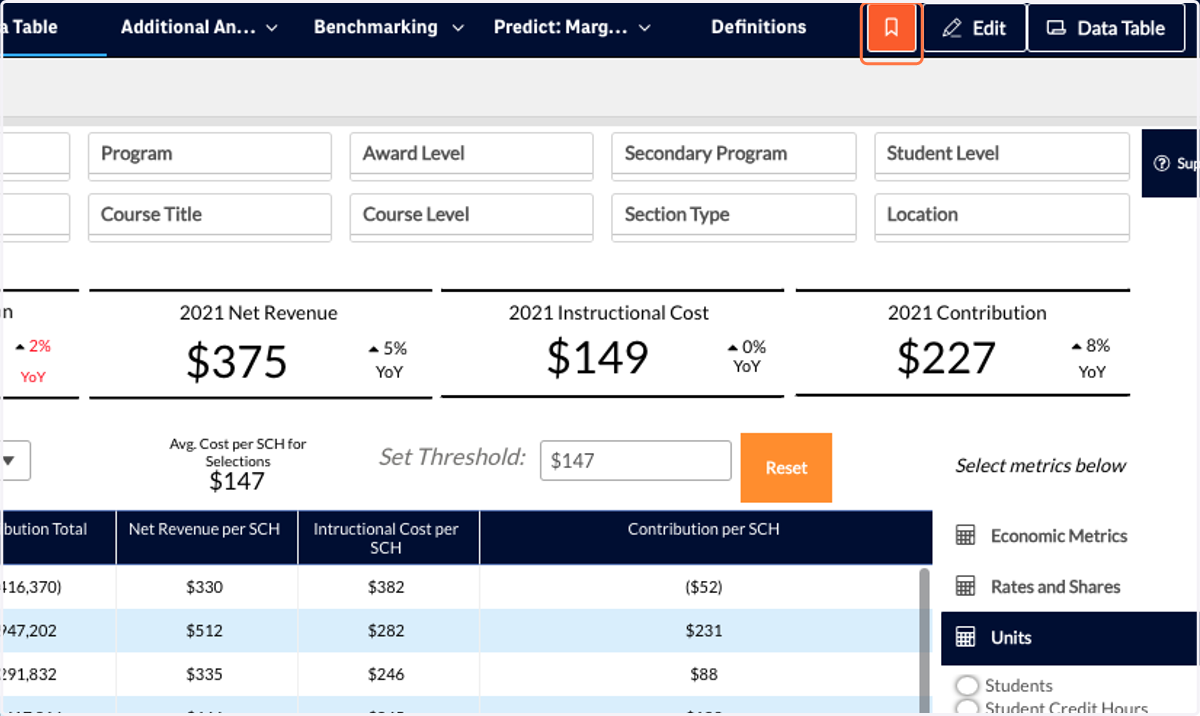Screen dimensions: 1200x716
Task: Click the $512 net revenue cell
Action: [204, 631]
